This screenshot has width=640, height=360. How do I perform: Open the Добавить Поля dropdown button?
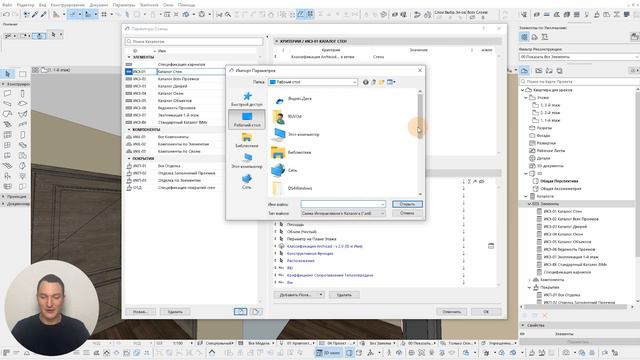pyautogui.click(x=299, y=295)
